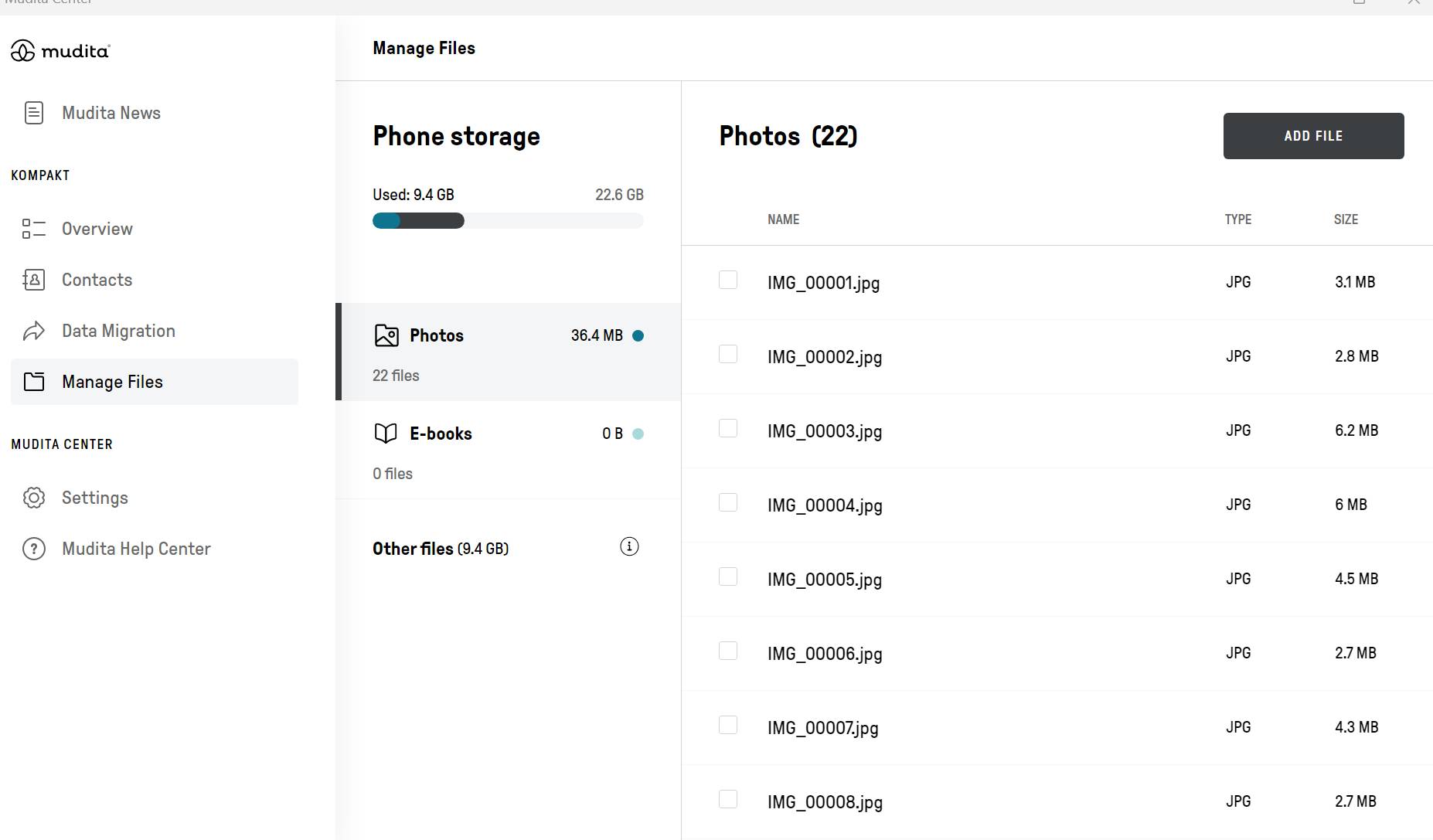
Task: Click the Mudita logo
Action: (x=60, y=51)
